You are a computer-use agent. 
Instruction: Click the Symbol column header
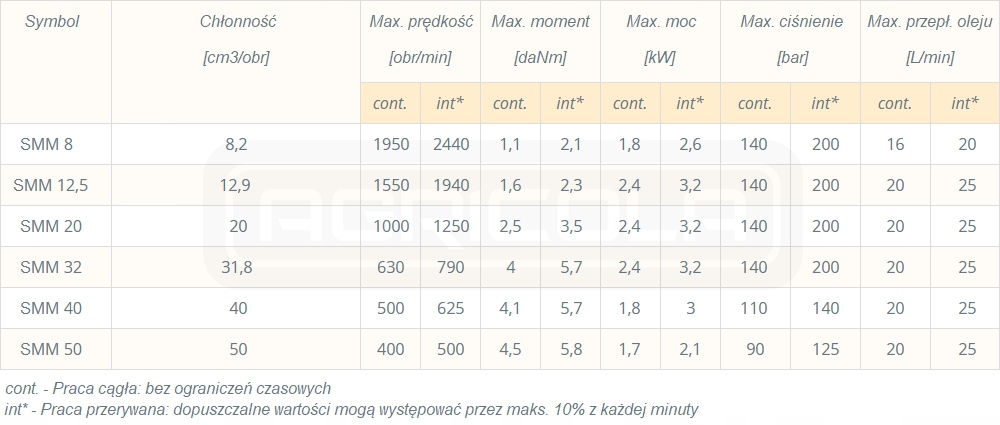[x=50, y=21]
